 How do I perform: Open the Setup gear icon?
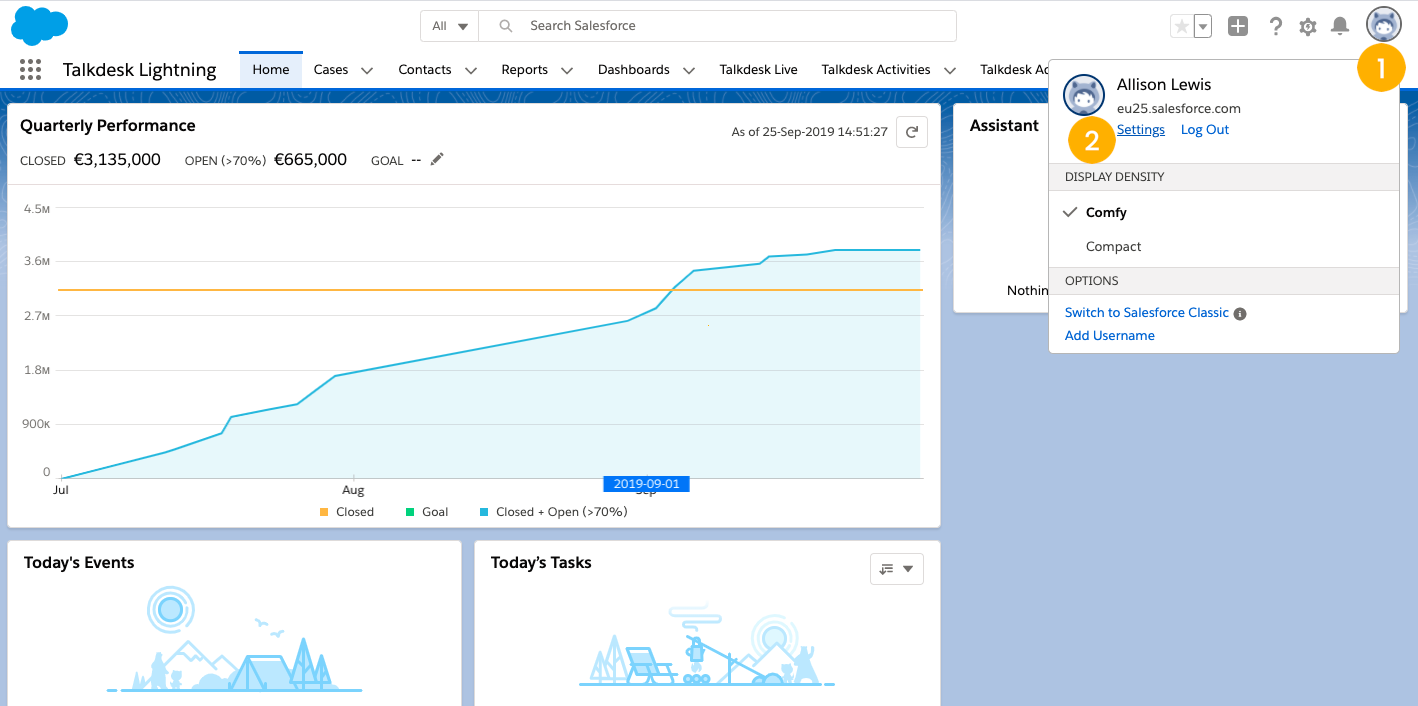point(1308,27)
